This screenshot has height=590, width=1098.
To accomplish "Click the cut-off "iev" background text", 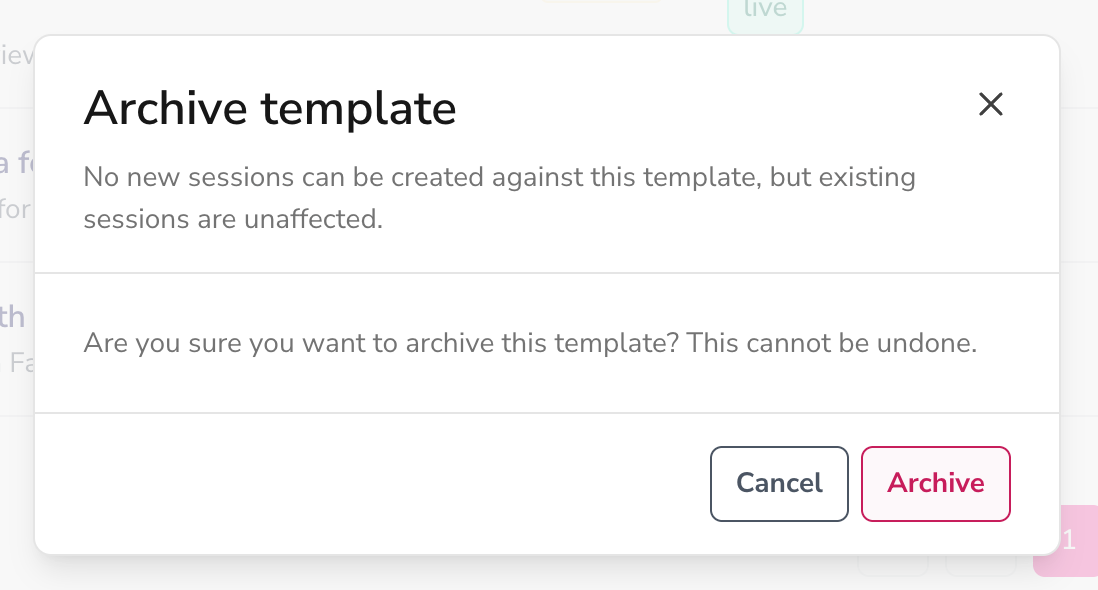I will [x=17, y=55].
